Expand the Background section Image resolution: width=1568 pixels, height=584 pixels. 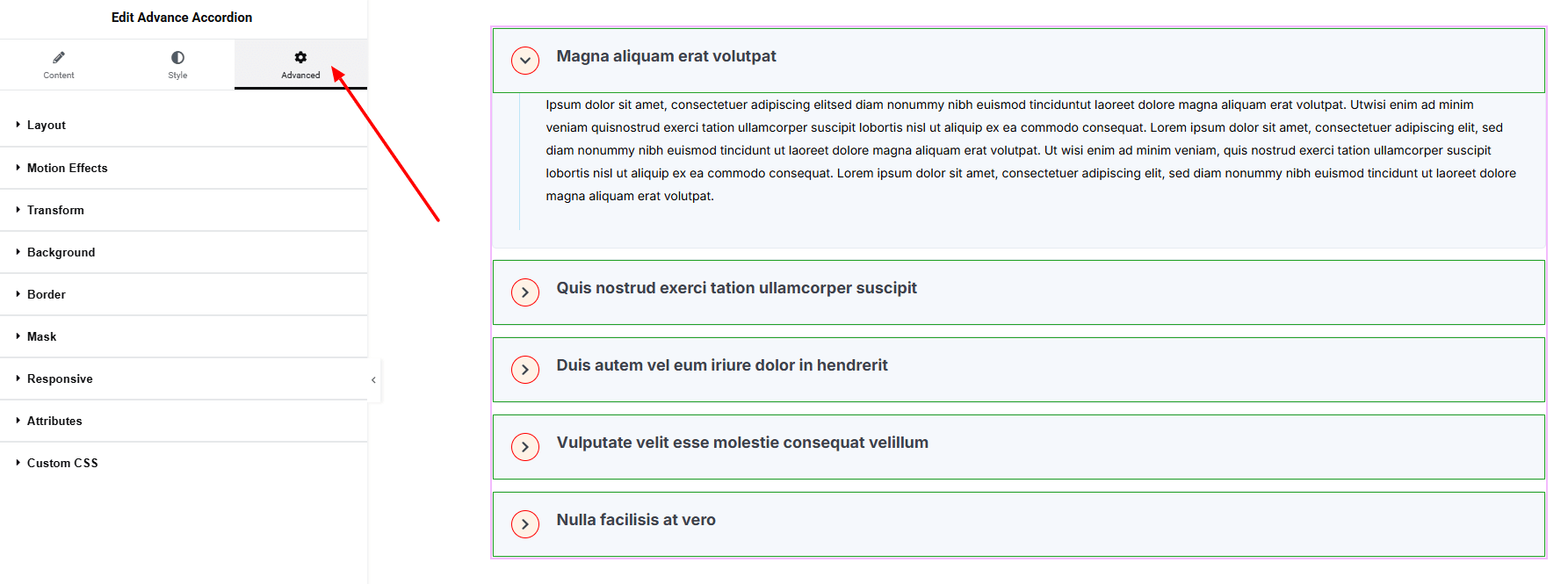tap(61, 252)
